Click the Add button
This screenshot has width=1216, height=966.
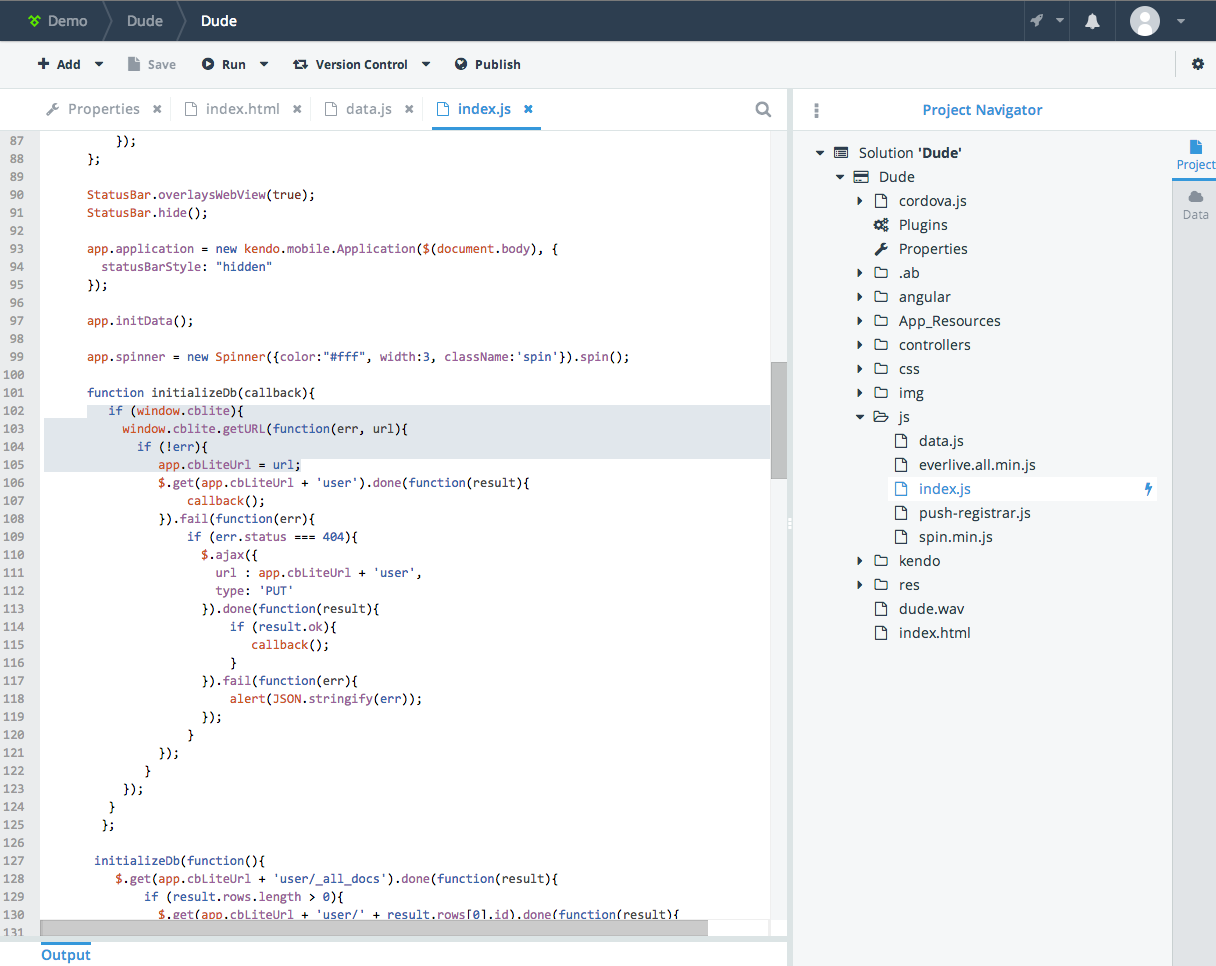coord(59,64)
